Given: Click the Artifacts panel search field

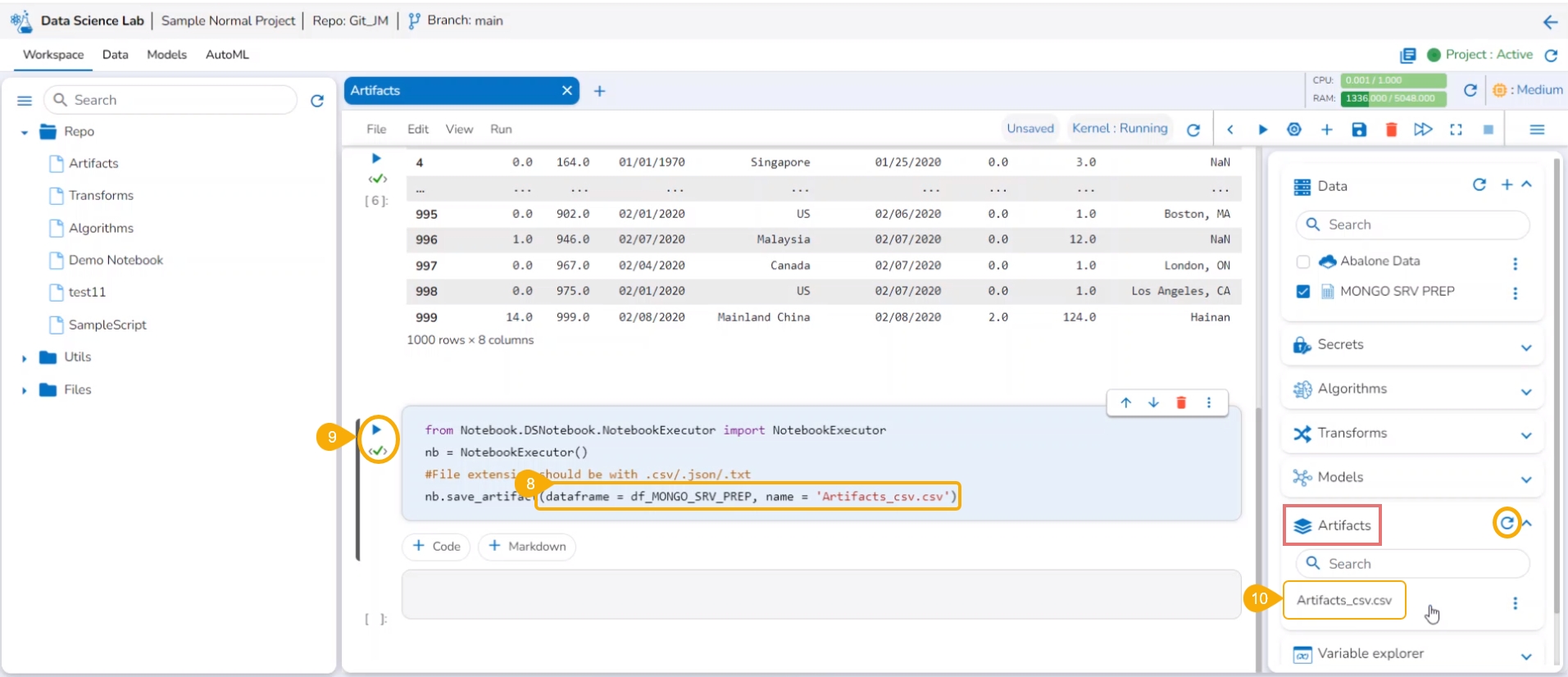Looking at the screenshot, I should pyautogui.click(x=1422, y=564).
